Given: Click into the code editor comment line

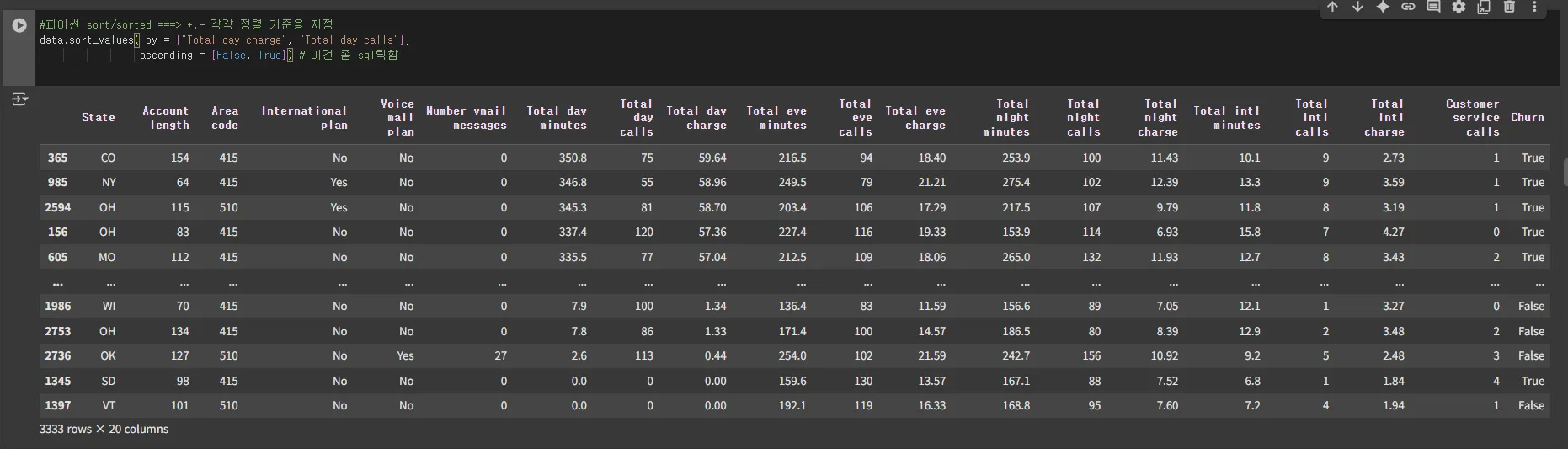Looking at the screenshot, I should 186,25.
